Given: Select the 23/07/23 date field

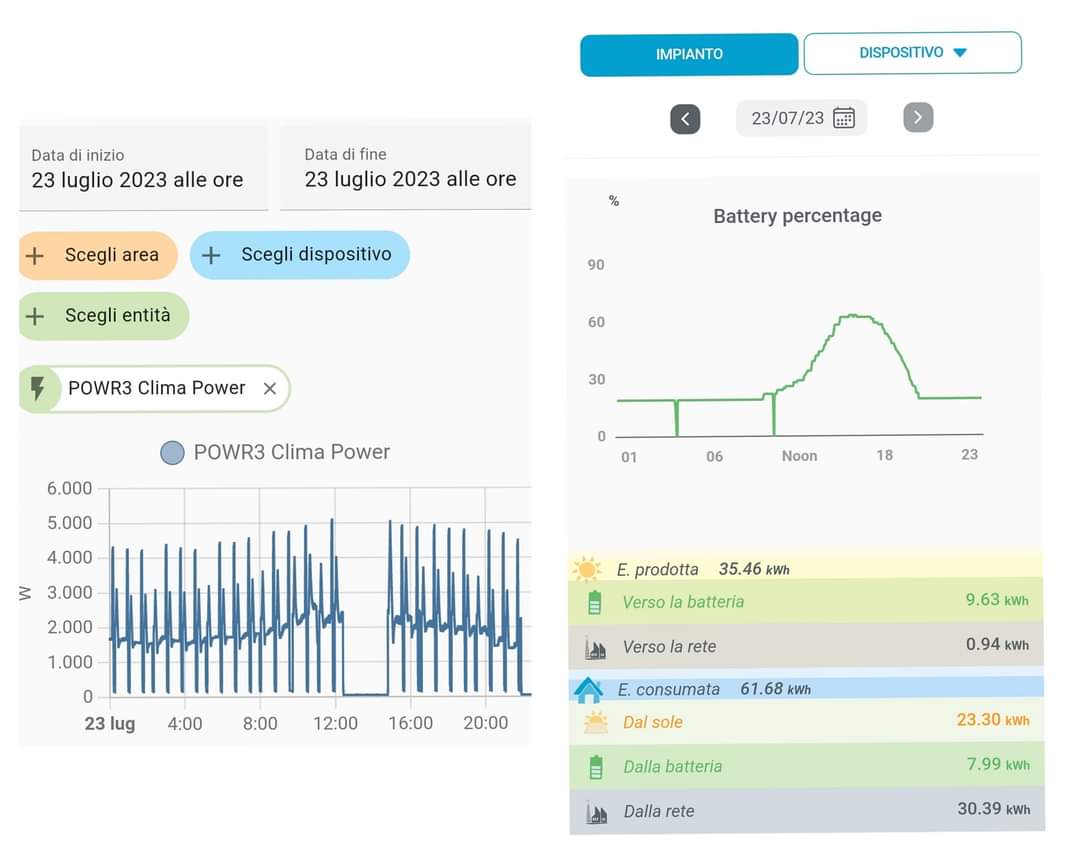Looking at the screenshot, I should click(x=801, y=118).
